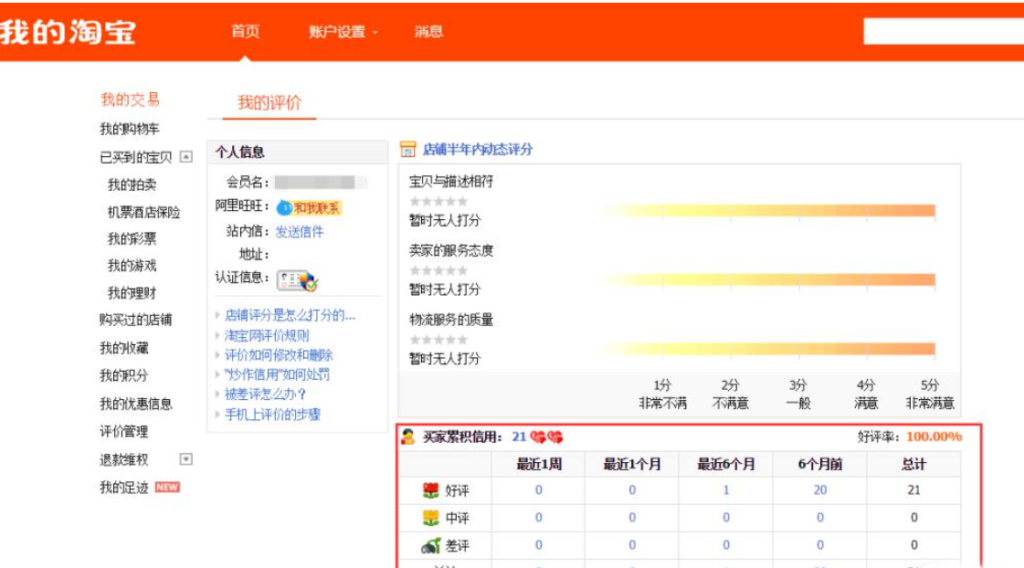
Task: Click the stars under 宝贝与描述相符
Action: point(439,201)
